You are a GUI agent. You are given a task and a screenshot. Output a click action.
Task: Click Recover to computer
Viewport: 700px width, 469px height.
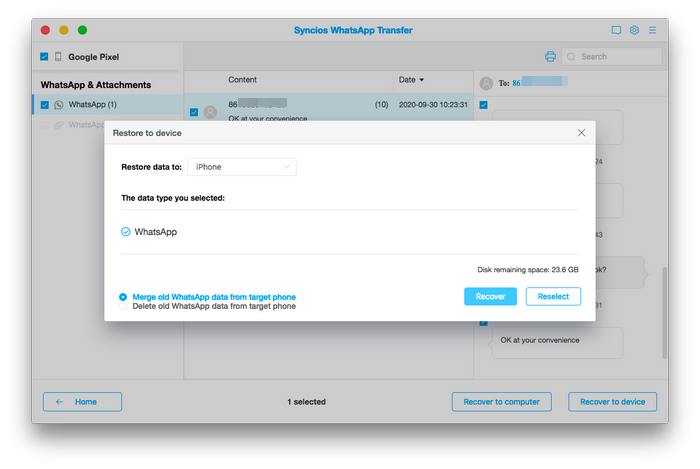pyautogui.click(x=501, y=402)
